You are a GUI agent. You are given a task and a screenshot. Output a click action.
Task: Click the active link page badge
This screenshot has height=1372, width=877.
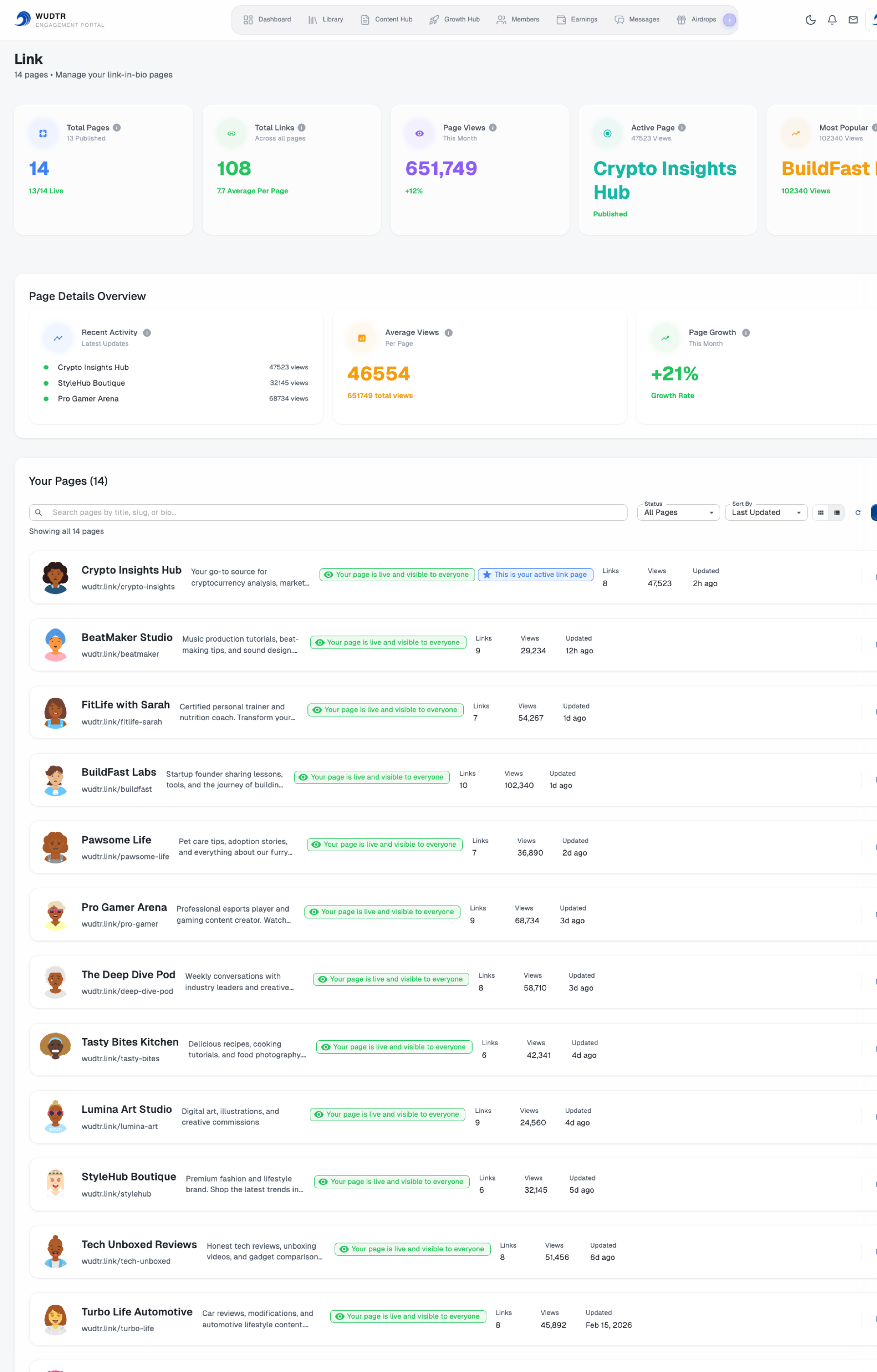coord(535,574)
